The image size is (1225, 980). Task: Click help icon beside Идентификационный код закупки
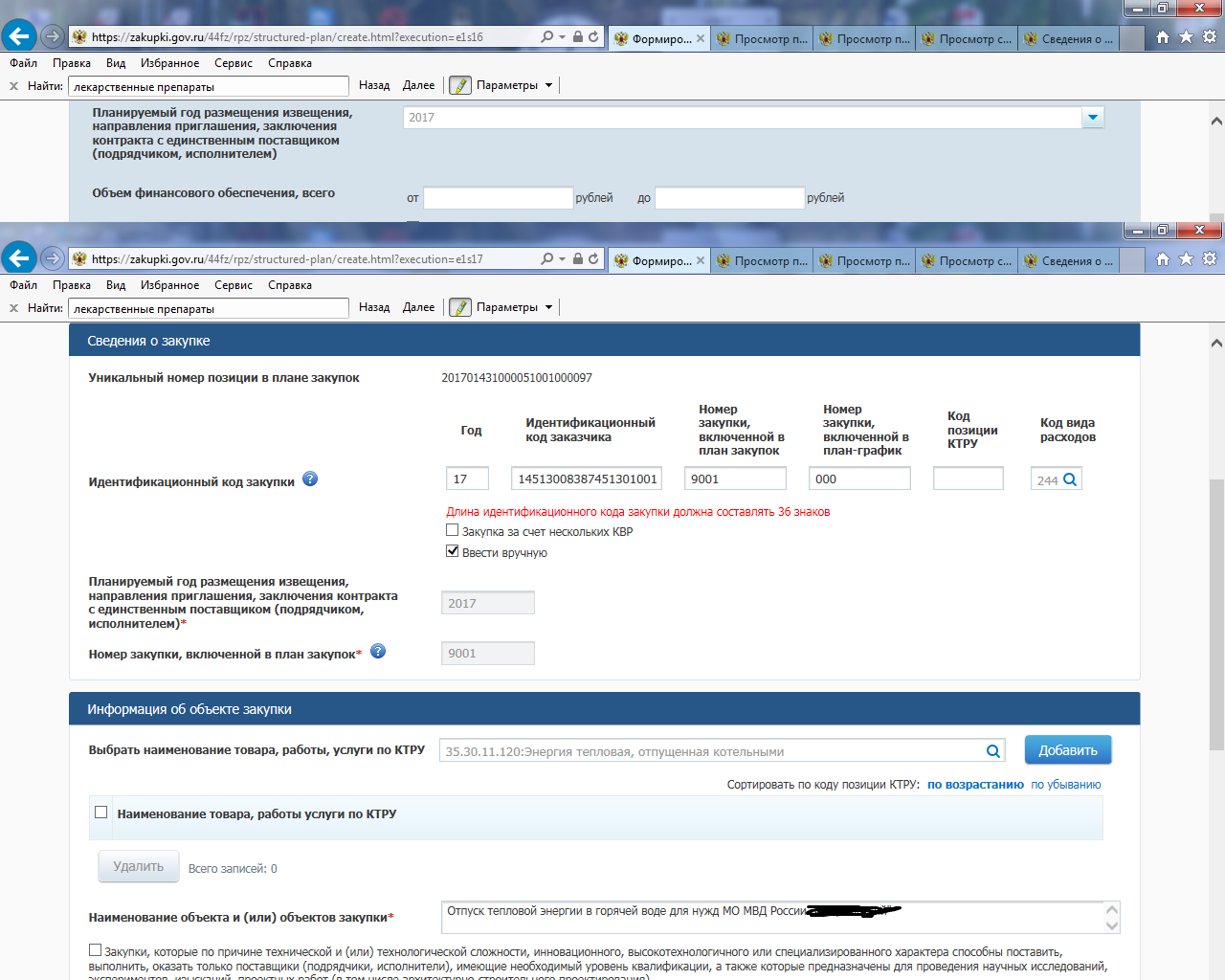pos(310,479)
